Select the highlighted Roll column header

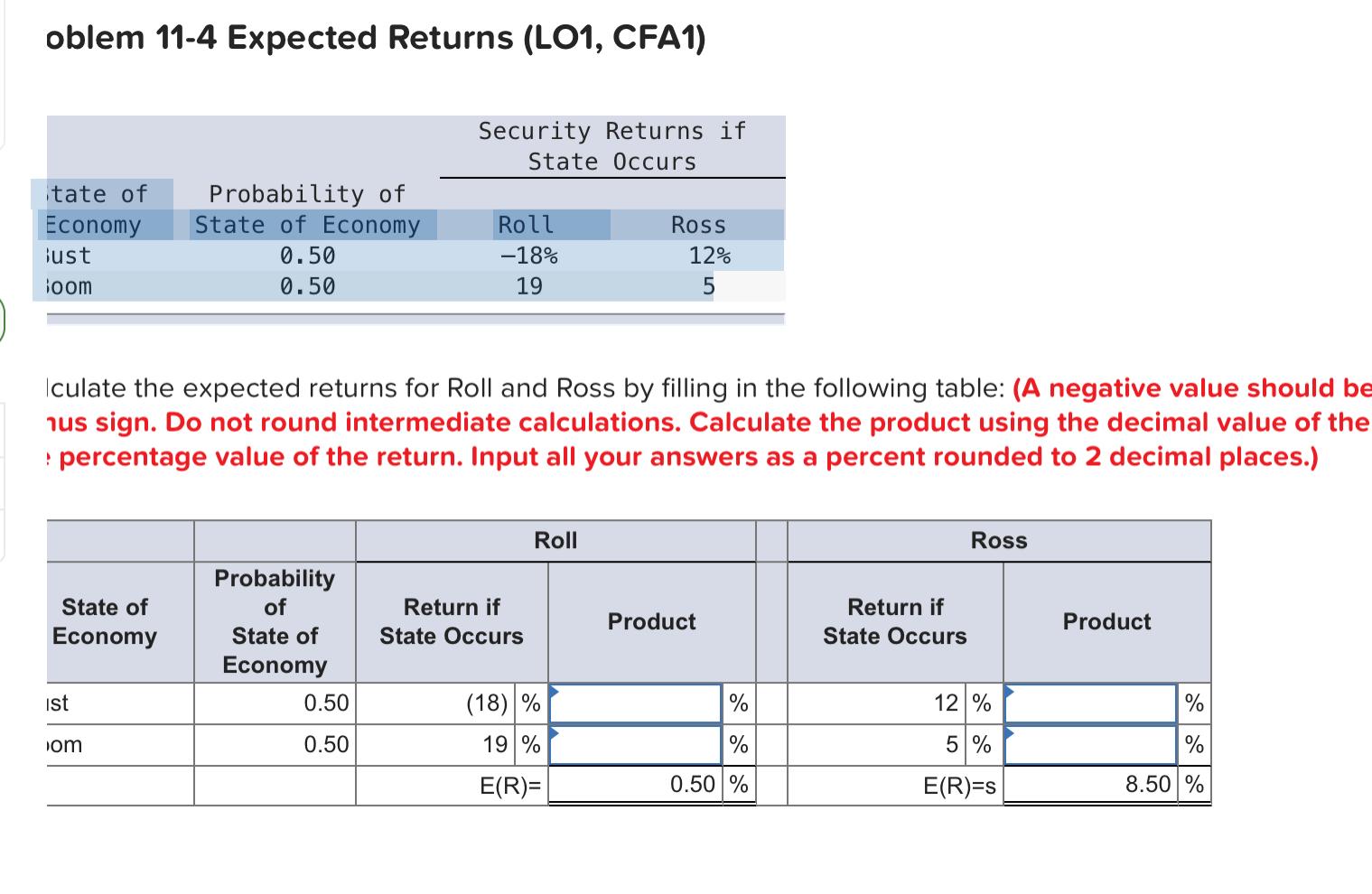click(x=526, y=225)
